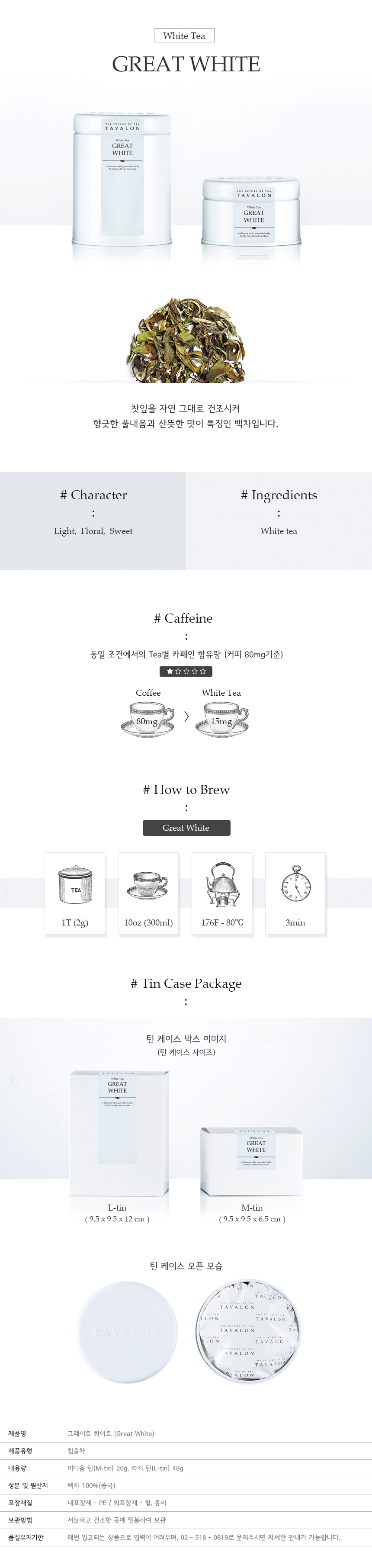Click the teacup icon labeled 10oz (300ml)

(148, 885)
